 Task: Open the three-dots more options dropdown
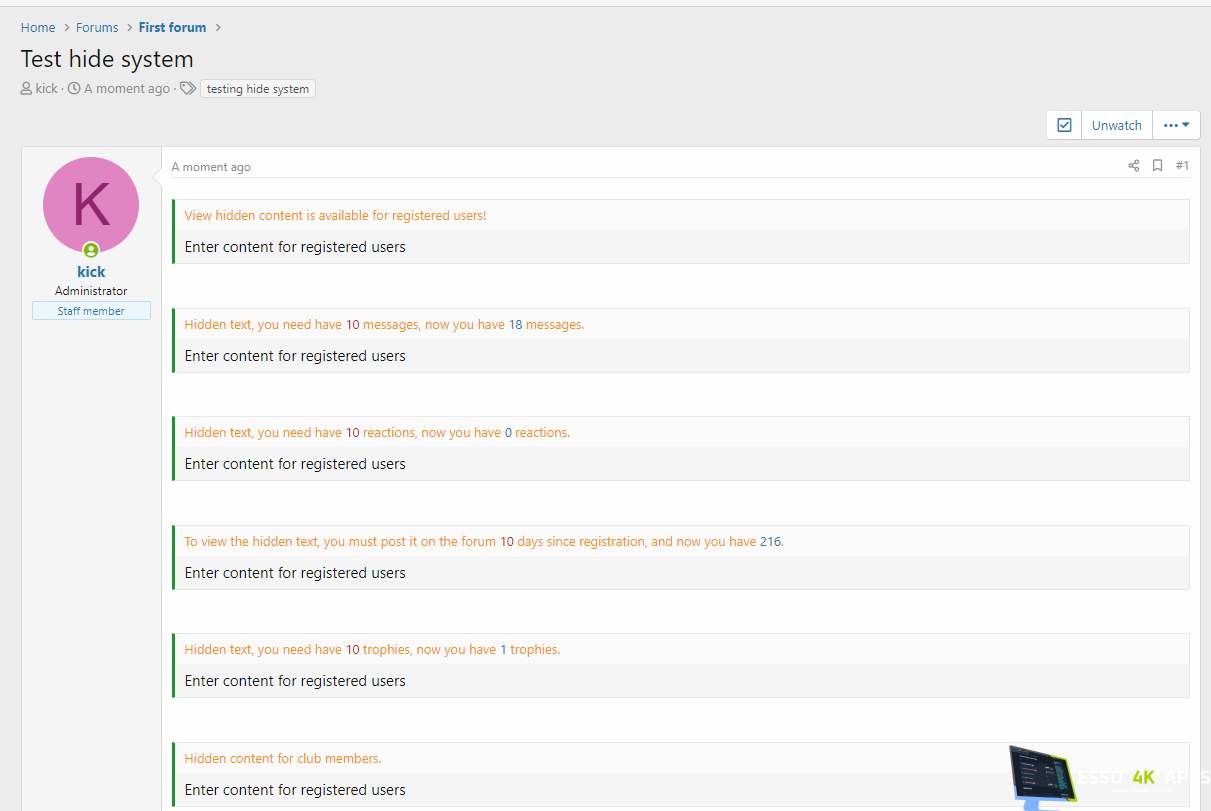tap(1176, 125)
